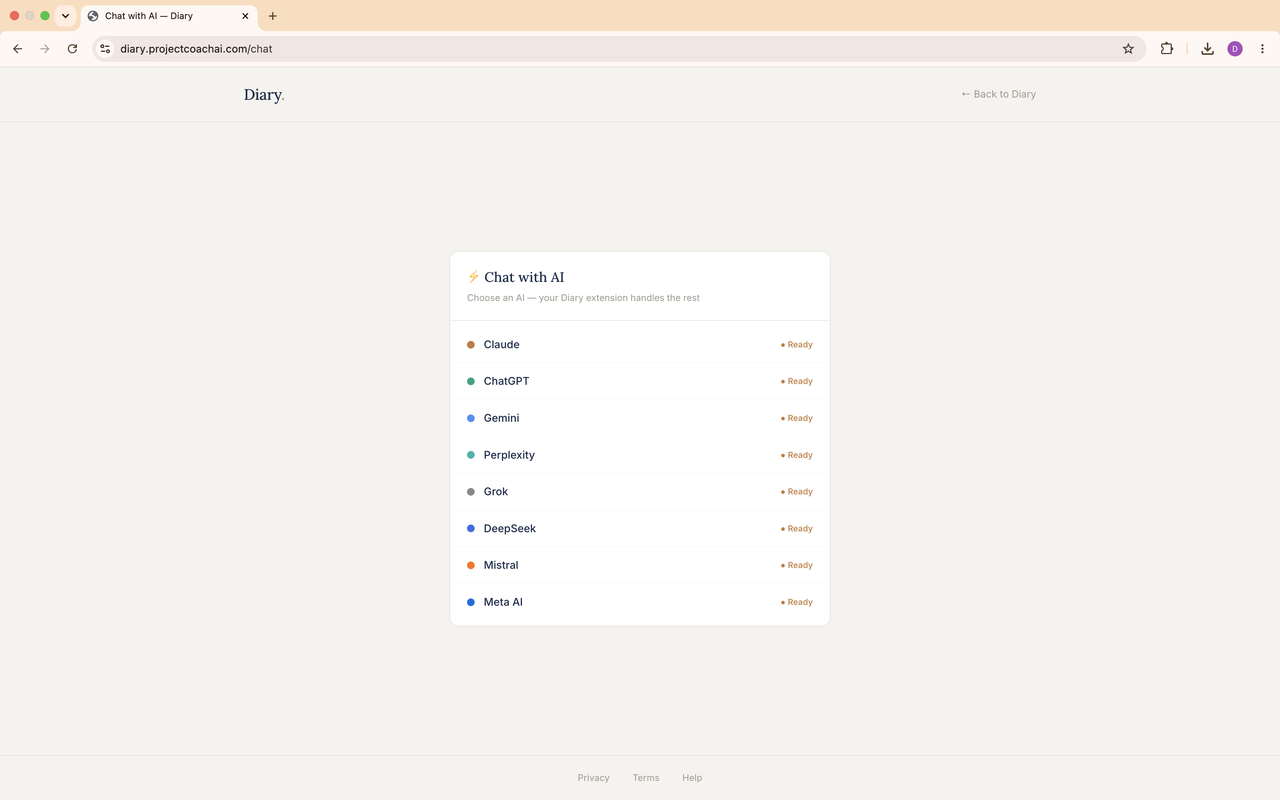The width and height of the screenshot is (1280, 800).
Task: Click the blue dot beside DeepSeek
Action: point(471,528)
